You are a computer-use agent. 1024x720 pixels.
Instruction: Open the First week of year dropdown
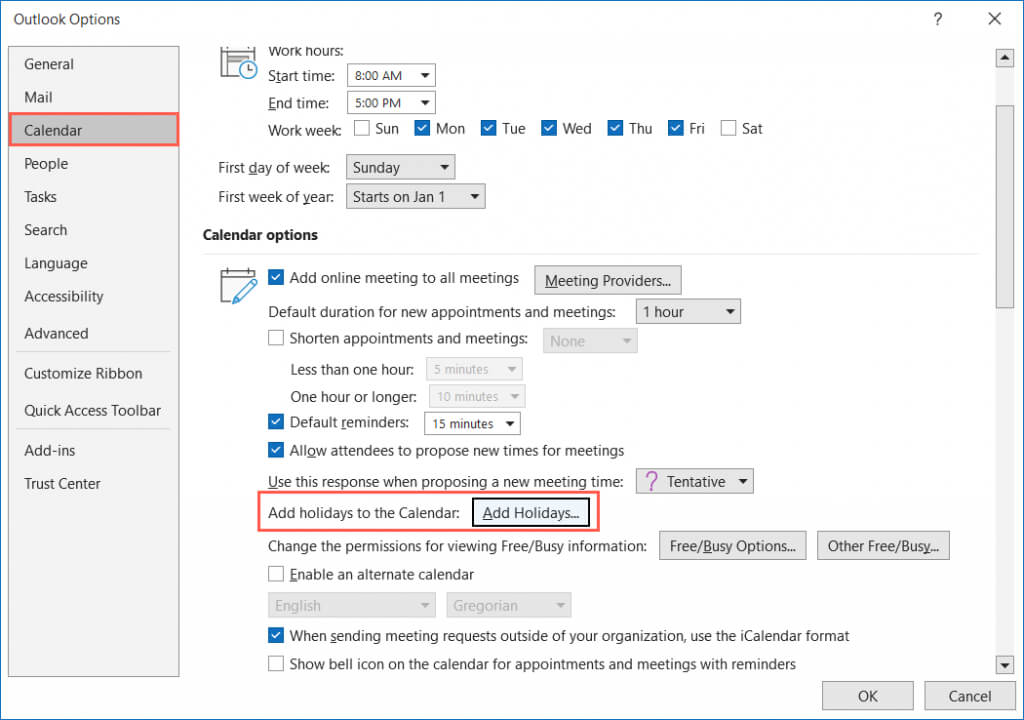pos(415,197)
